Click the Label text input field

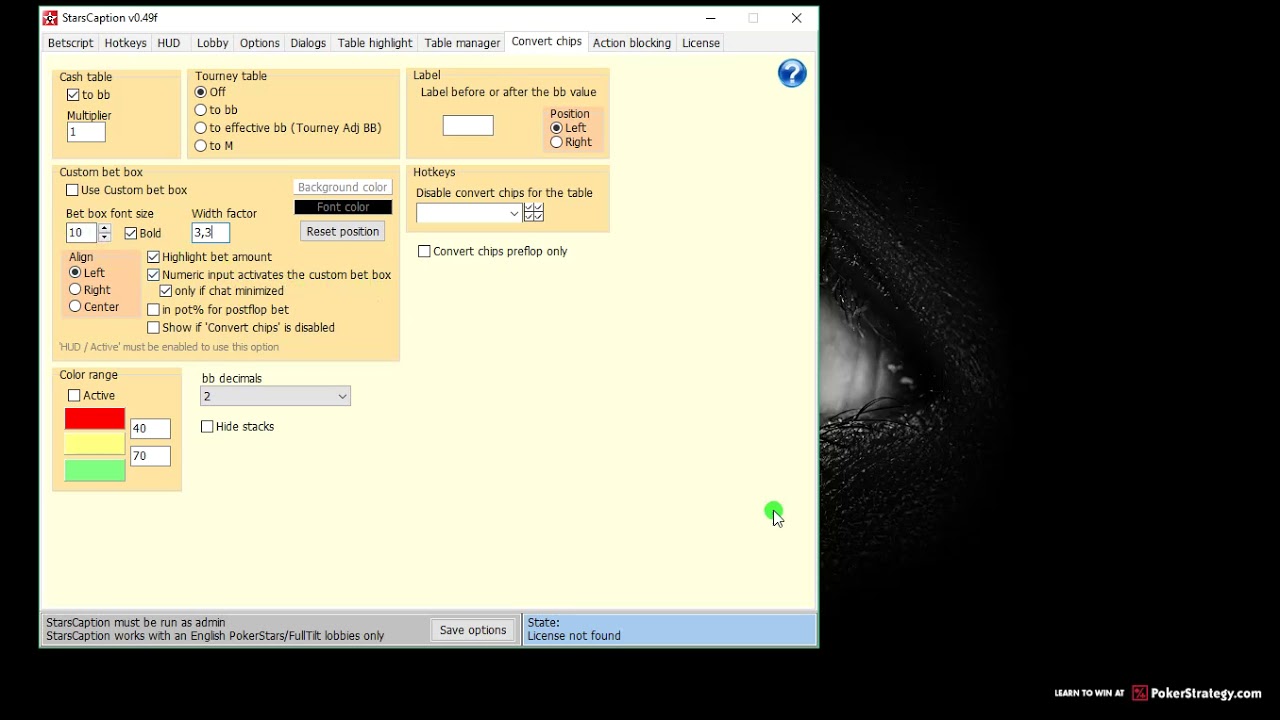468,125
